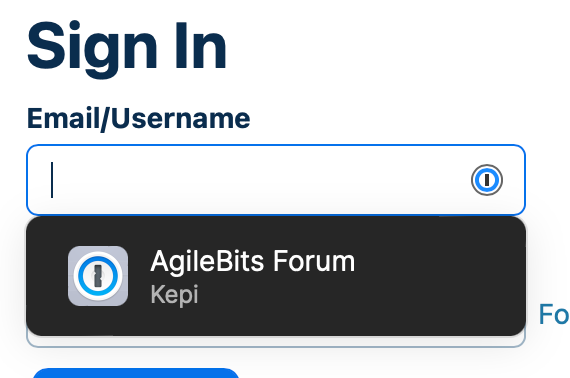Click the circular 1Password button in the email box

click(487, 180)
